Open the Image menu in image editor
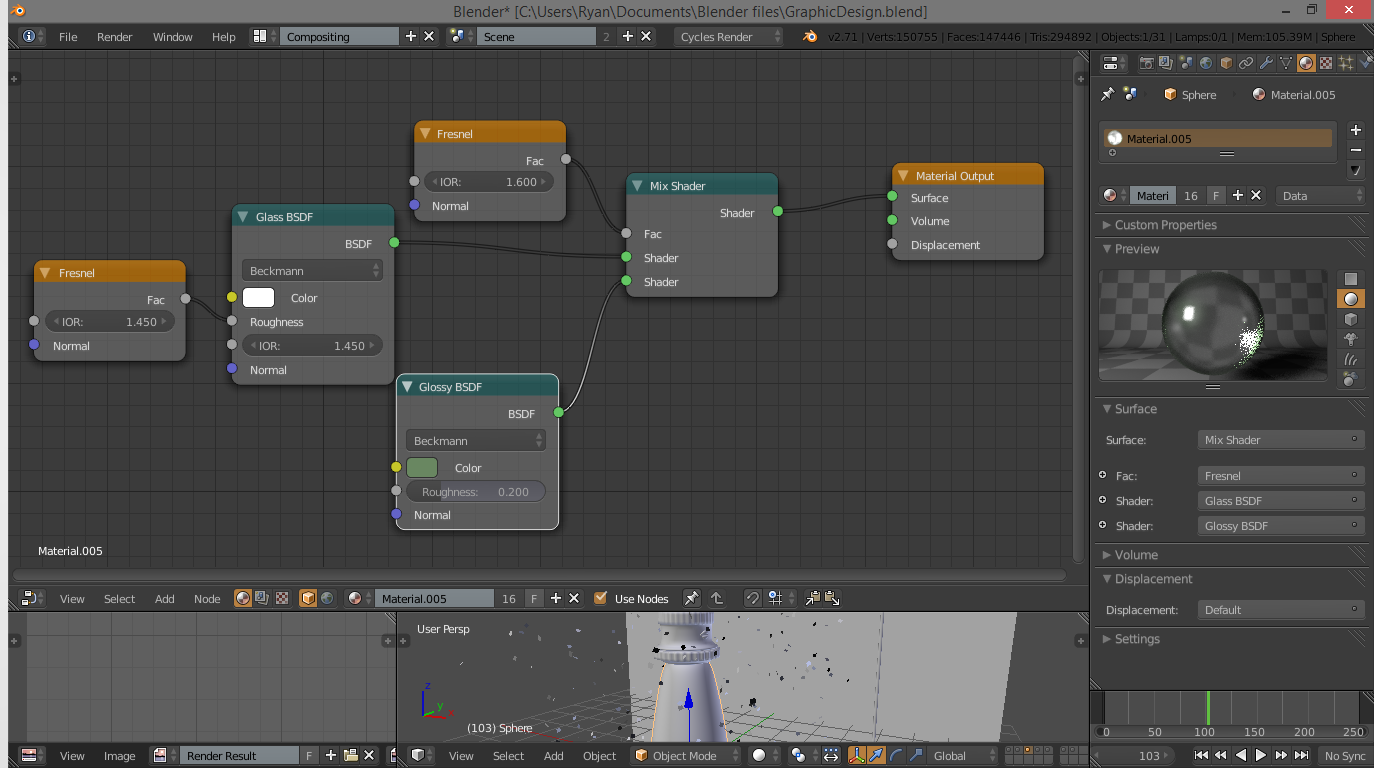This screenshot has height=768, width=1374. click(x=119, y=756)
